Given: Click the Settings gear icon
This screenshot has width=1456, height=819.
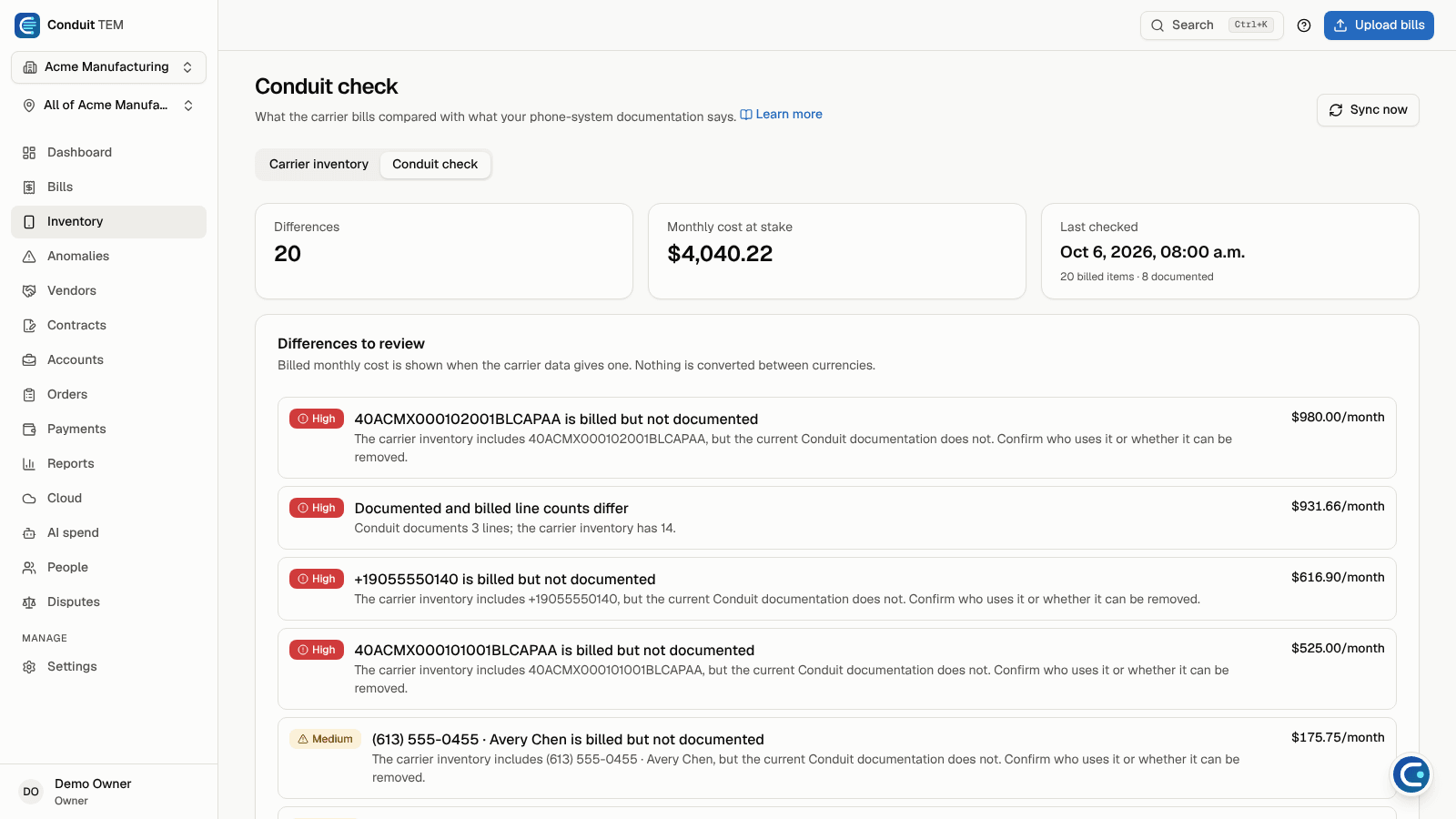Looking at the screenshot, I should tap(29, 667).
